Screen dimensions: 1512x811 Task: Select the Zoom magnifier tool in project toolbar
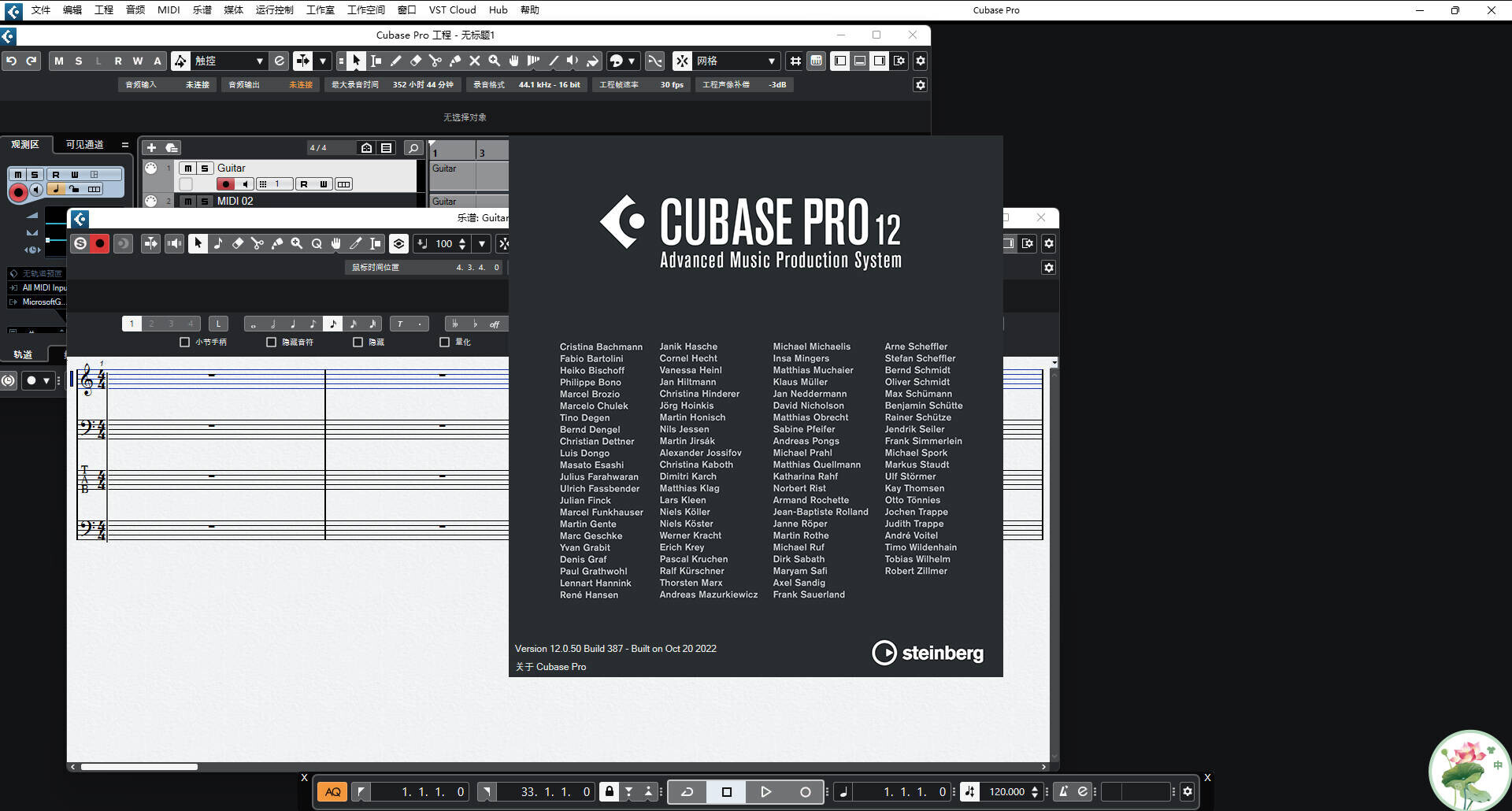pos(495,61)
